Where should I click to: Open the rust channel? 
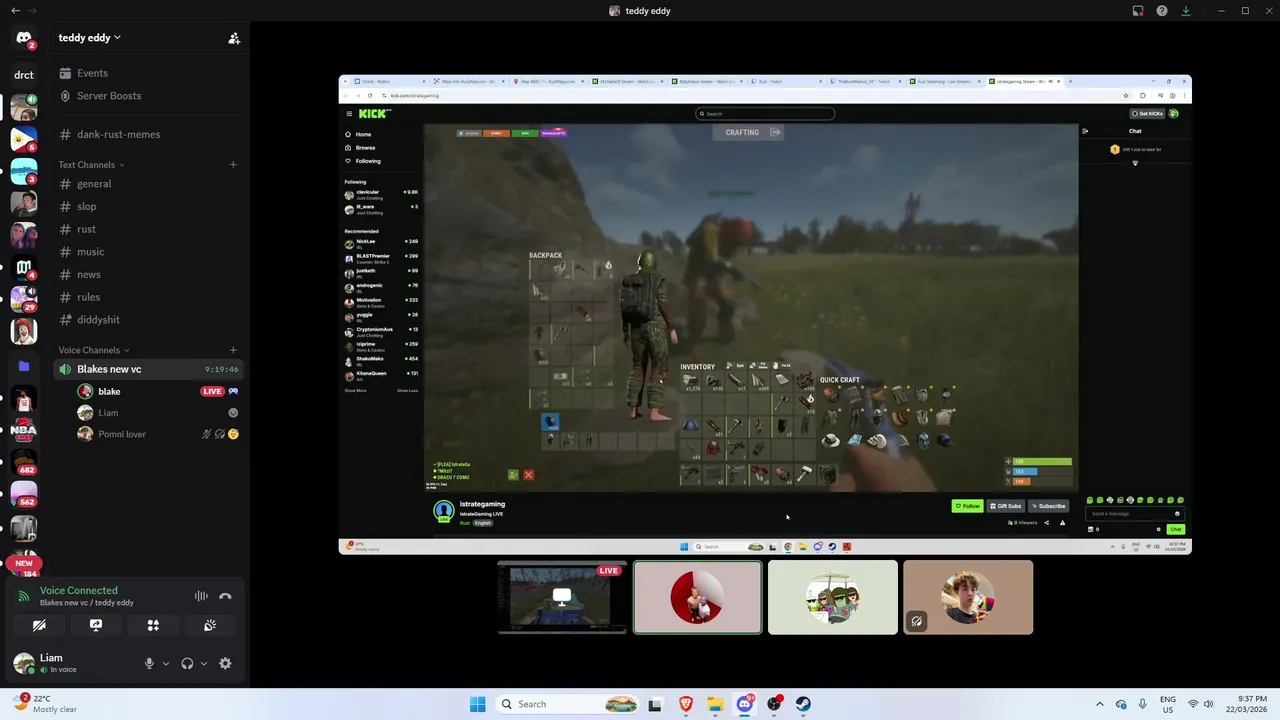(150, 229)
